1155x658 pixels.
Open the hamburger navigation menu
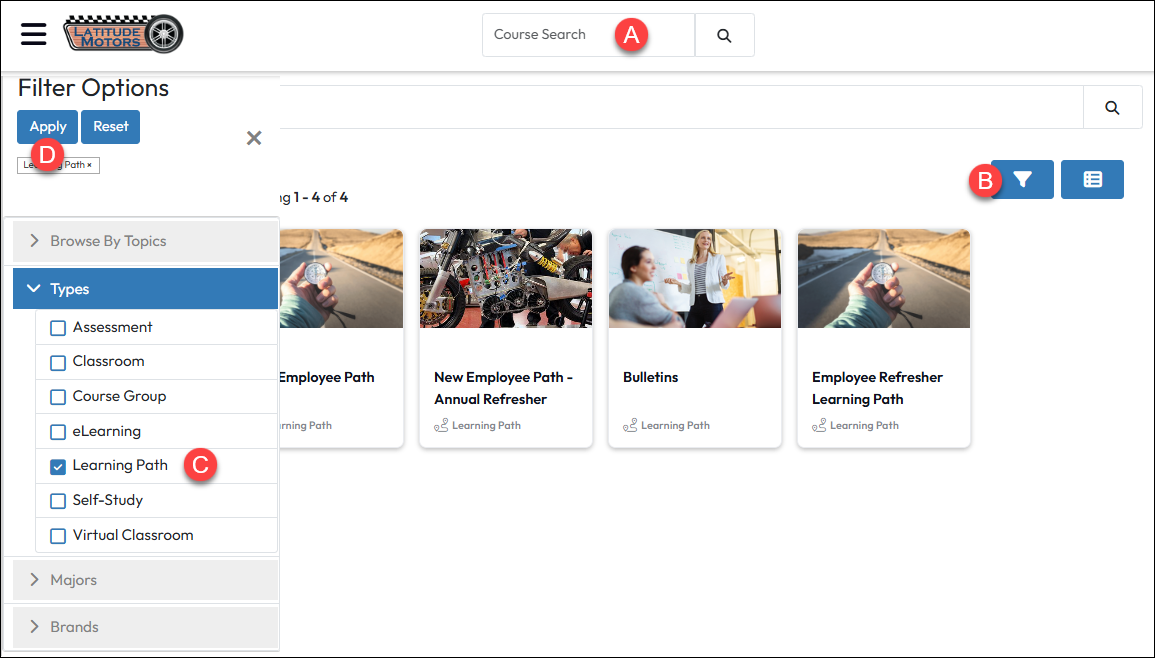34,34
